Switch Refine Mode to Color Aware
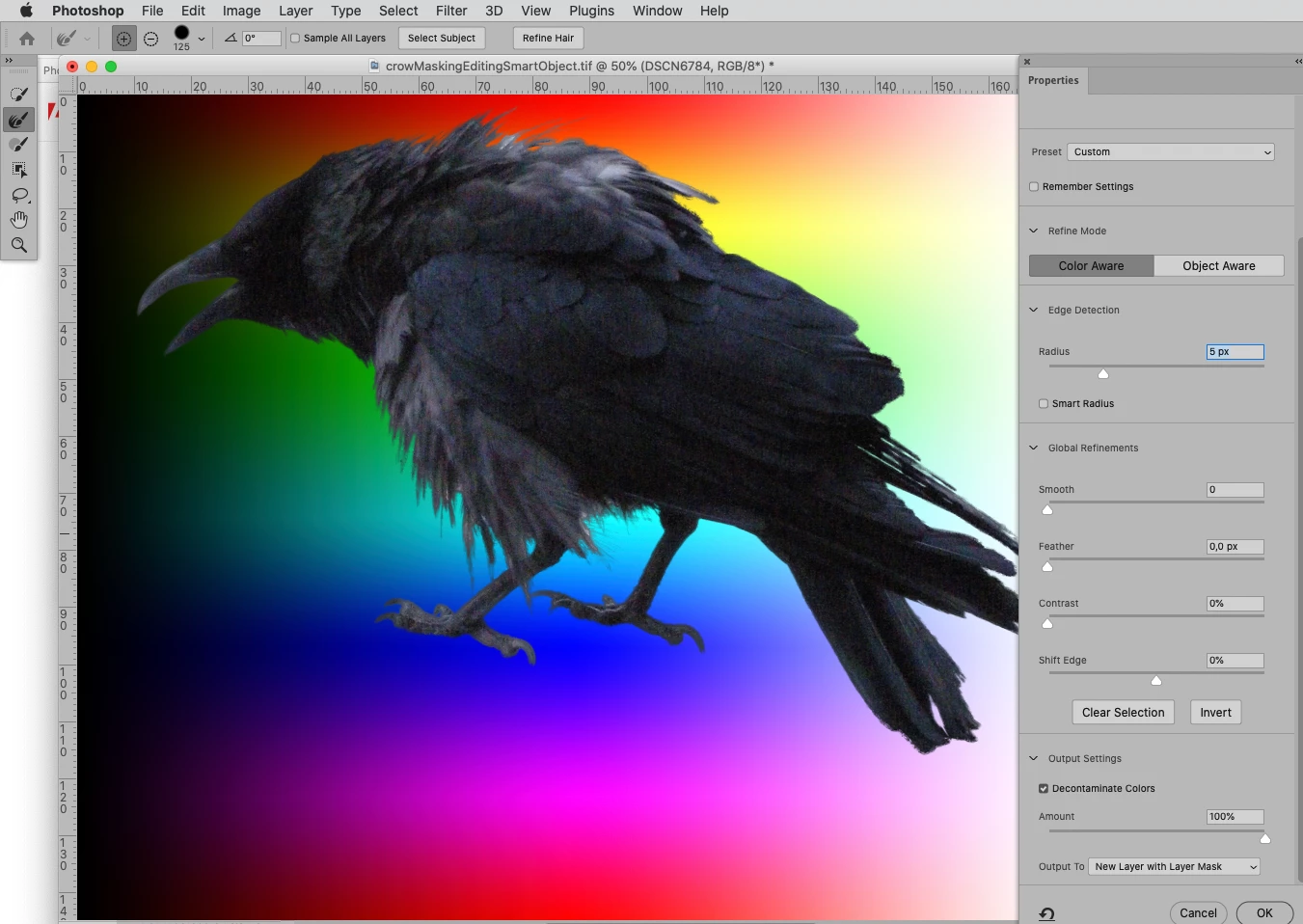This screenshot has height=924, width=1303. click(x=1091, y=266)
